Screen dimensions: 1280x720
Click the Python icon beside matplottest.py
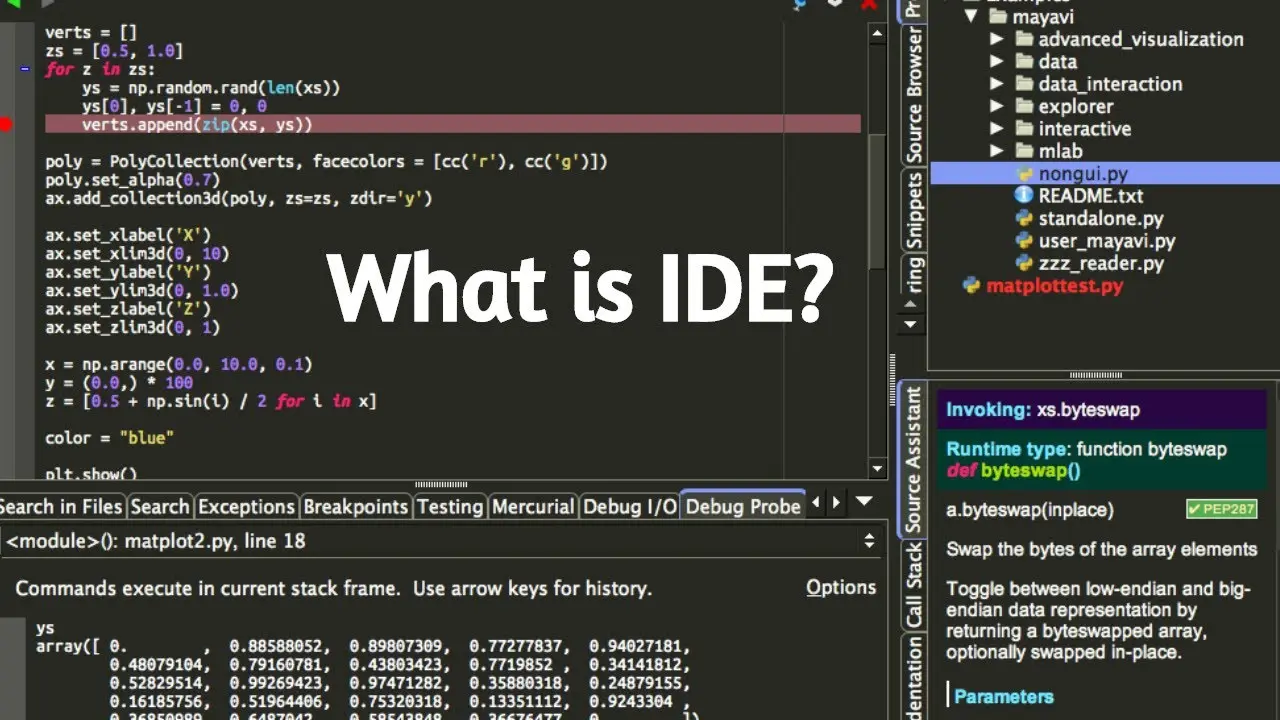(x=971, y=286)
